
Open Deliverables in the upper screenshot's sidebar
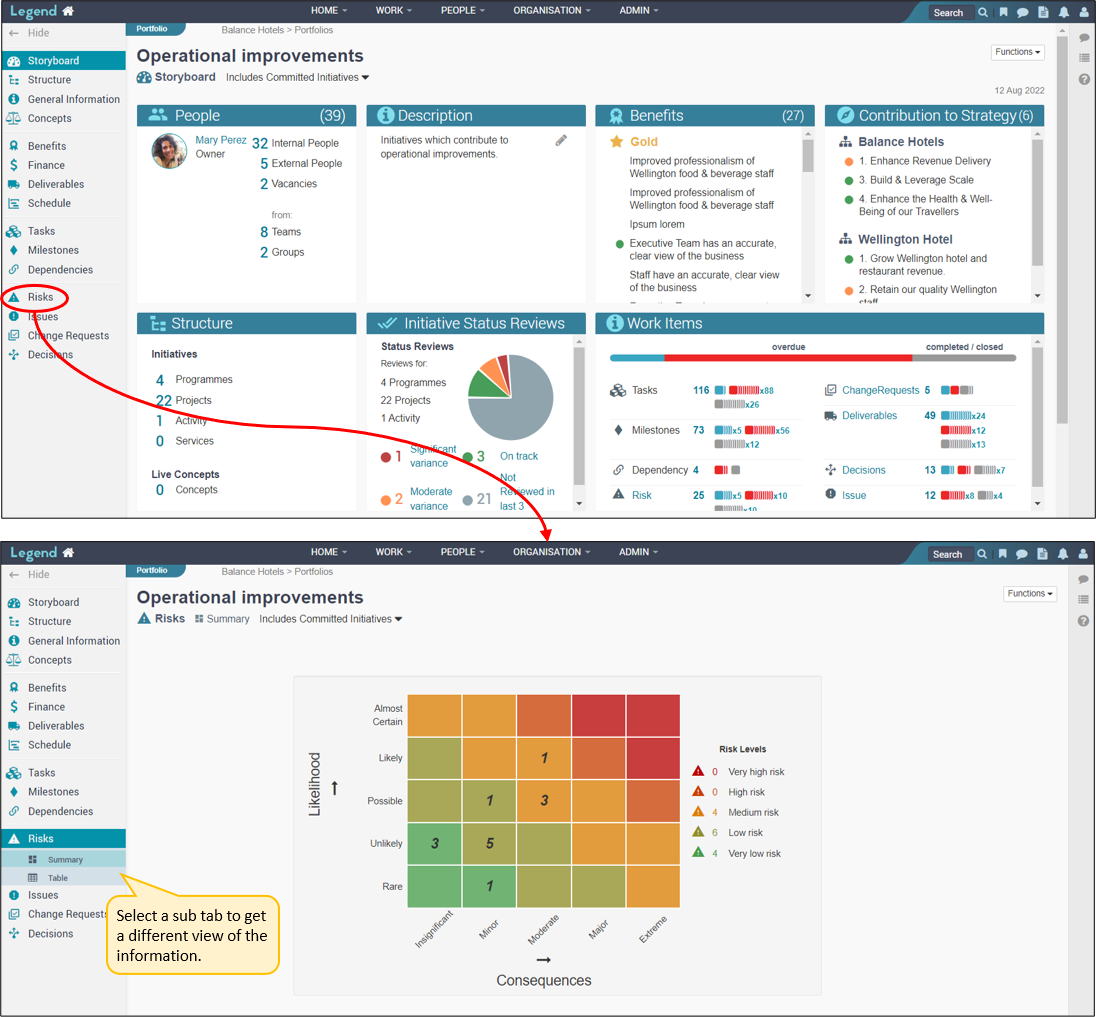pos(56,184)
